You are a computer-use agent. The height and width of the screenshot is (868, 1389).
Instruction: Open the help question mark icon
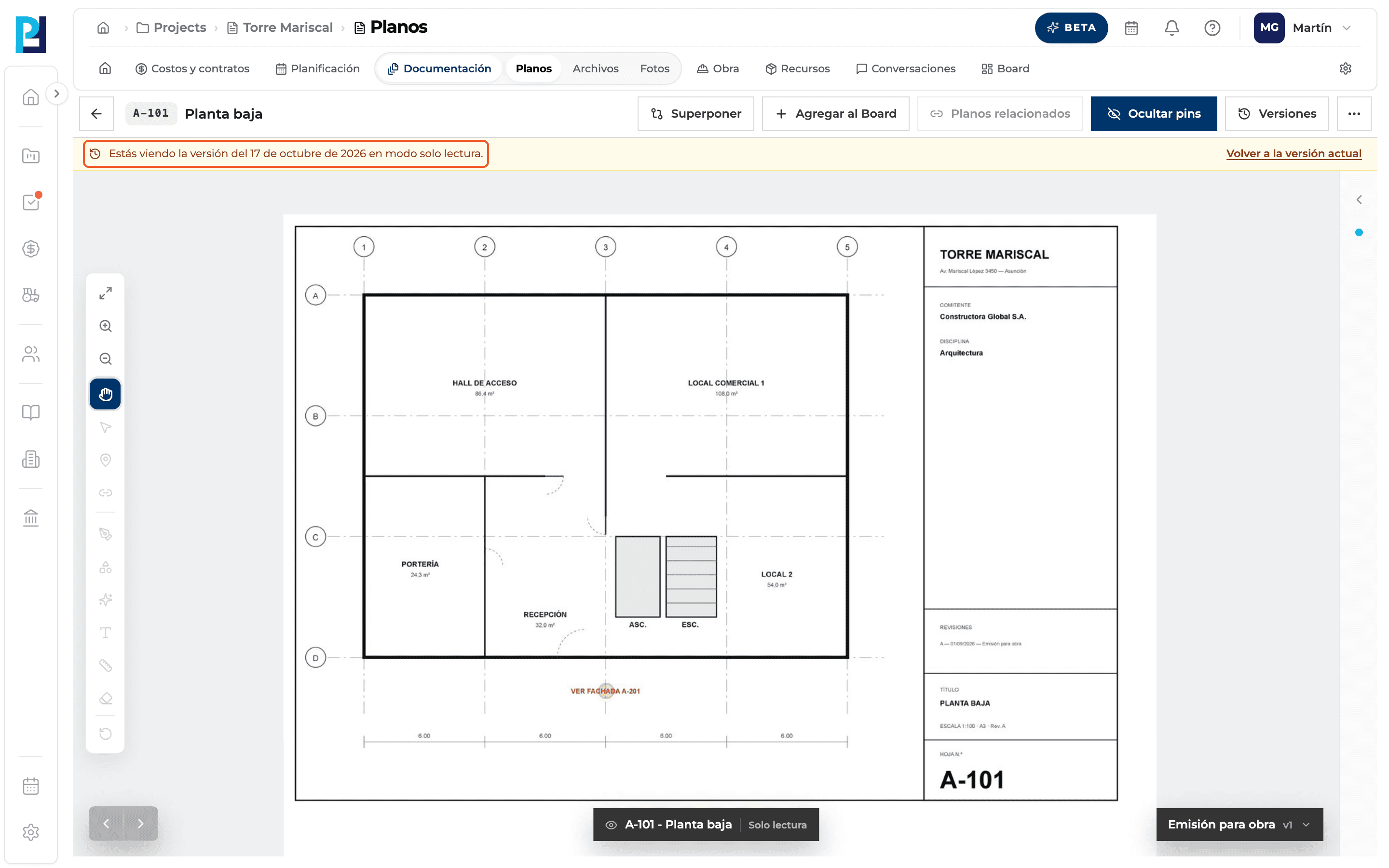[x=1212, y=27]
